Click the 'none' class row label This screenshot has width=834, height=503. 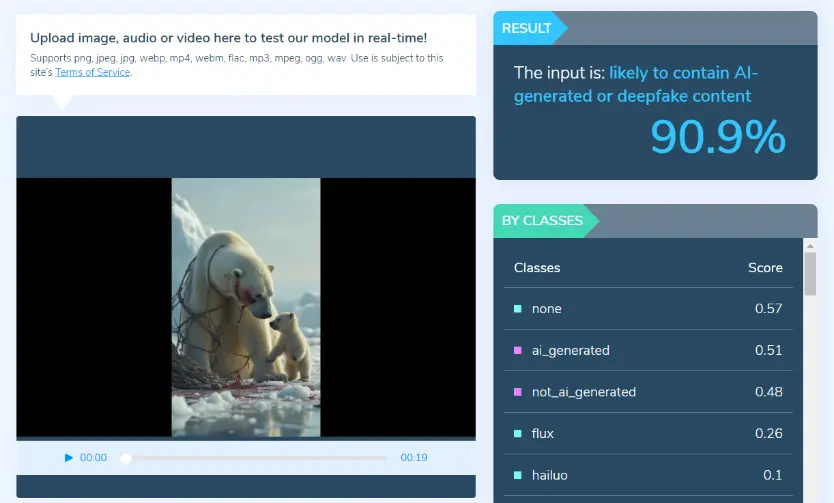[547, 309]
